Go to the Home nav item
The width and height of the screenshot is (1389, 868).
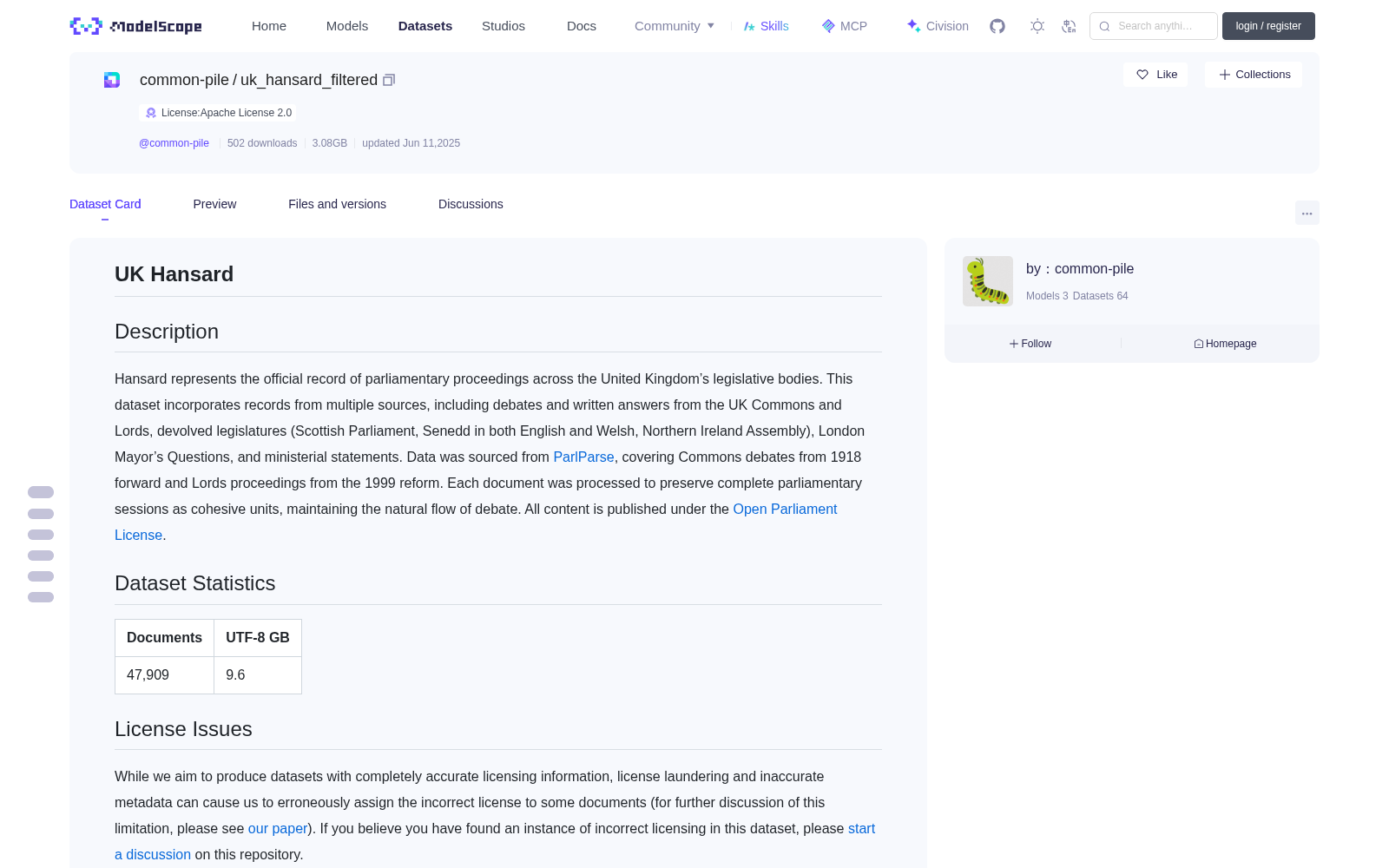(x=269, y=26)
